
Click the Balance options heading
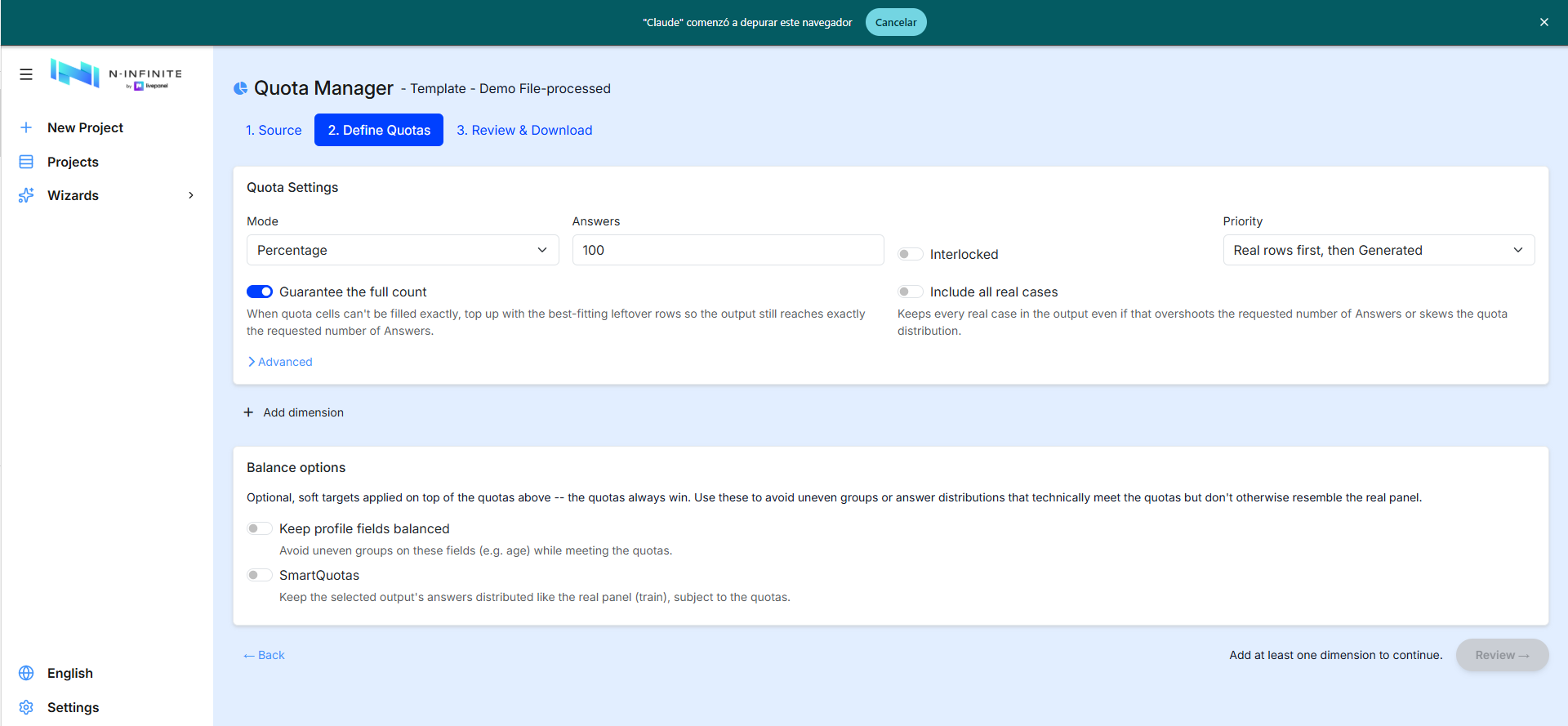296,467
